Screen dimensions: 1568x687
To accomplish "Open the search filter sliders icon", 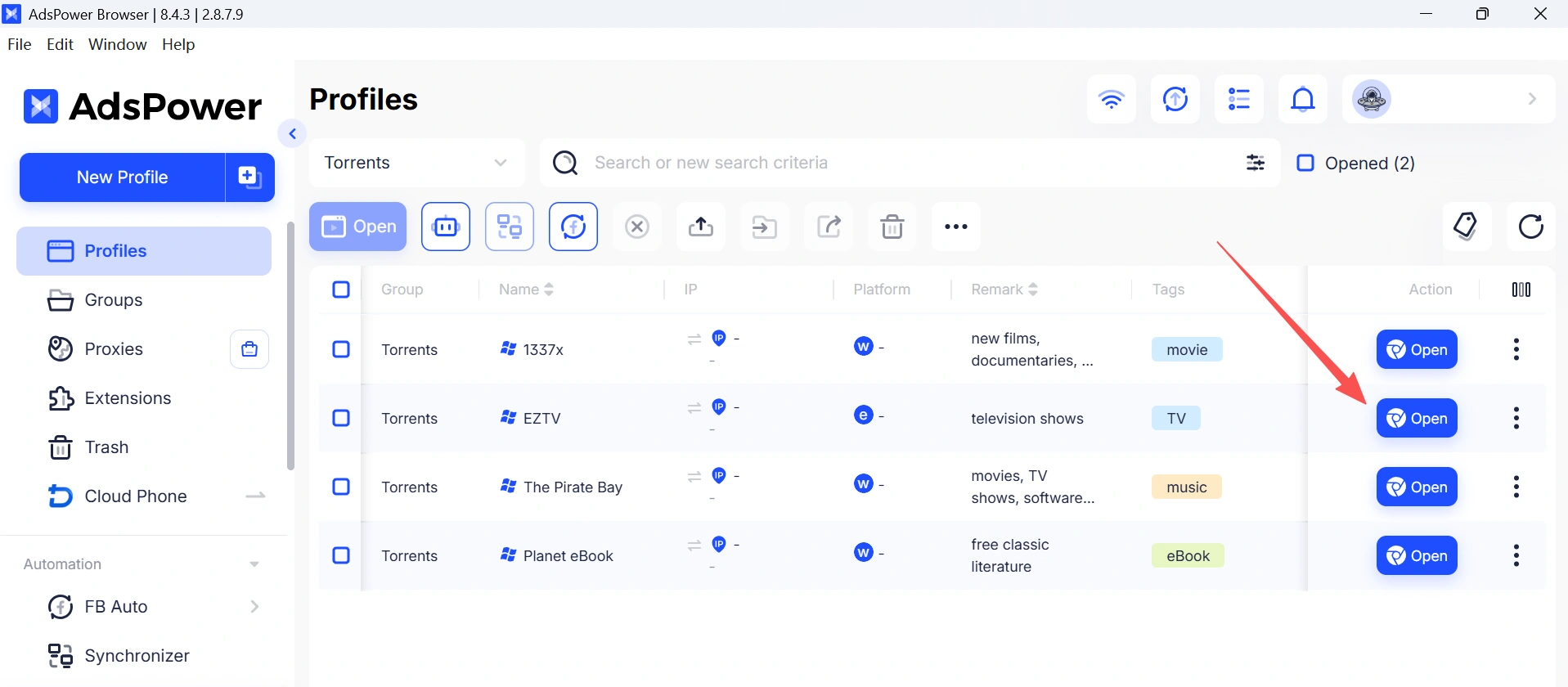I will [1256, 163].
